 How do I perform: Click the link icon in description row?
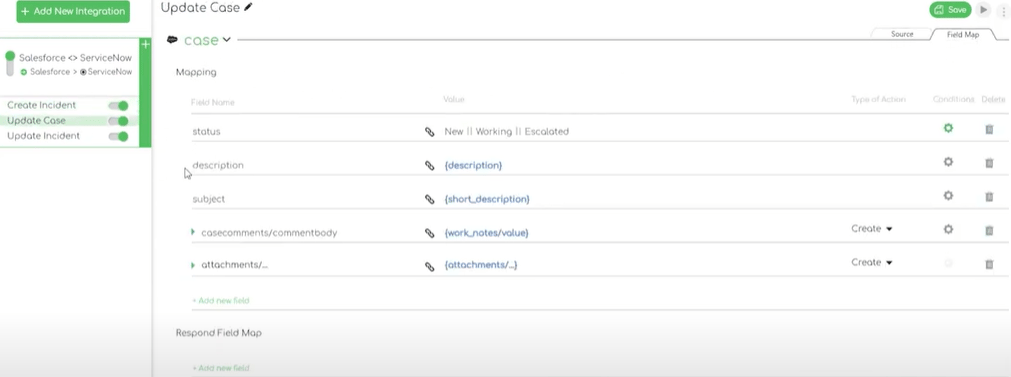tap(429, 166)
